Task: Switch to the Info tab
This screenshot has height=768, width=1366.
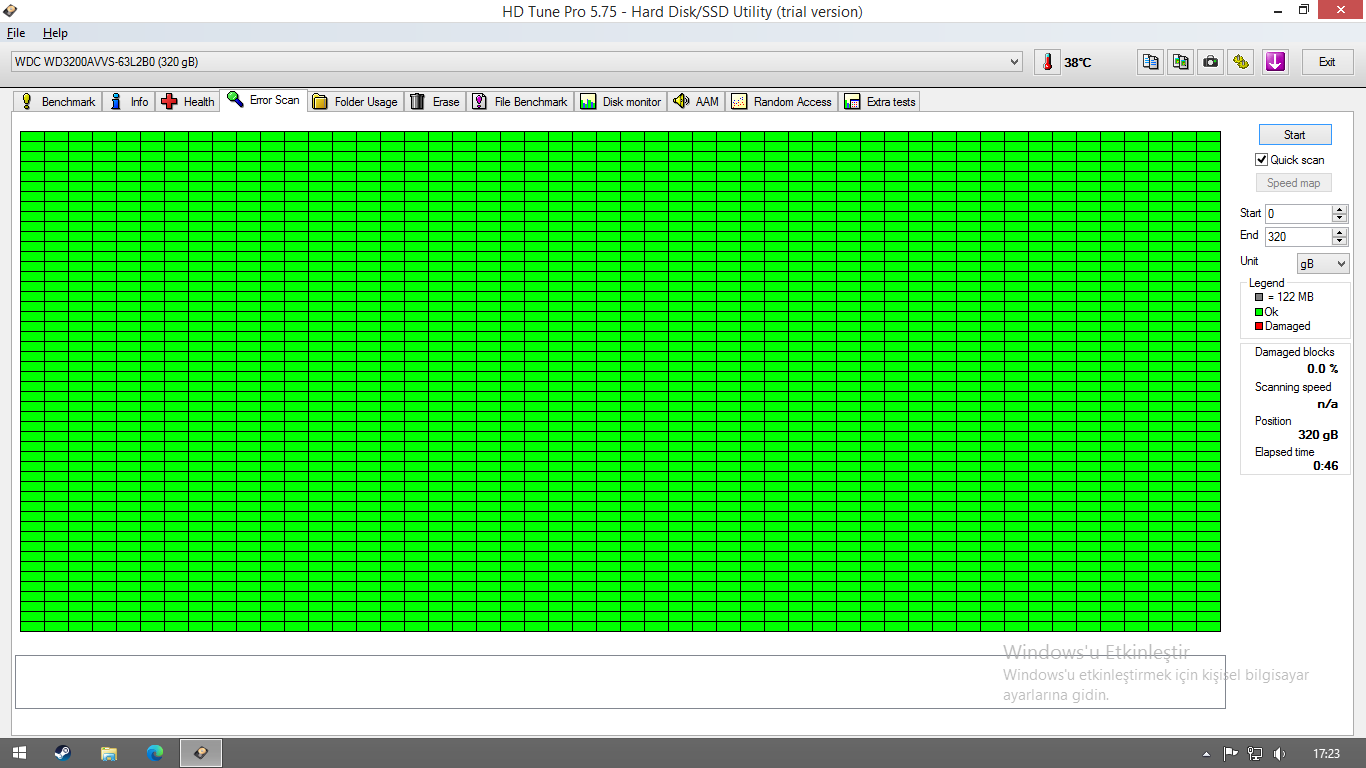Action: [x=129, y=101]
